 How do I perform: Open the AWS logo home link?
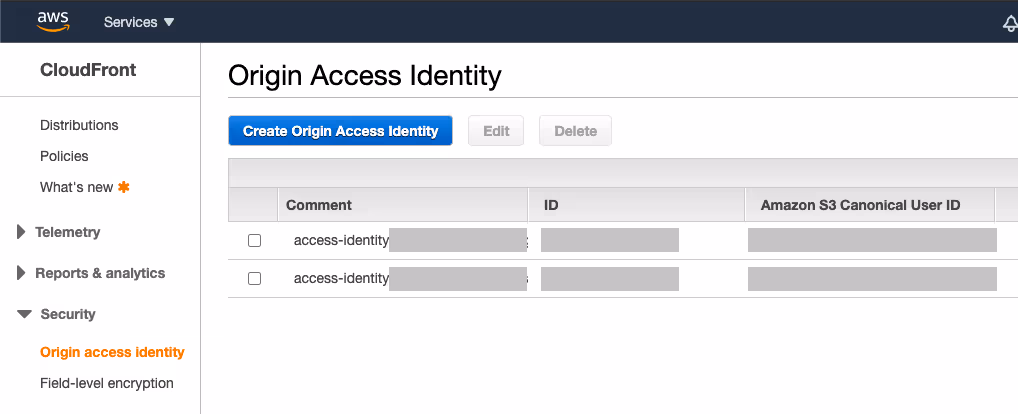point(53,21)
